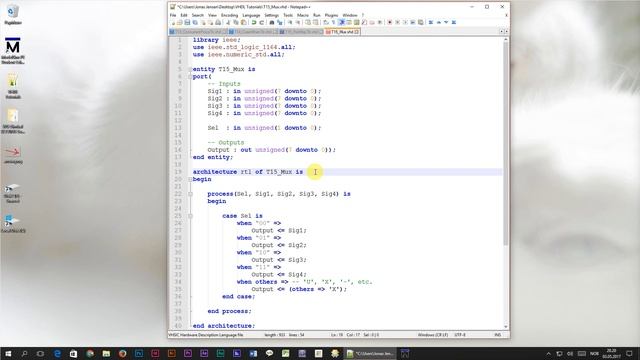
Task: Collapse the architecture begin fold marker
Action: (x=190, y=179)
